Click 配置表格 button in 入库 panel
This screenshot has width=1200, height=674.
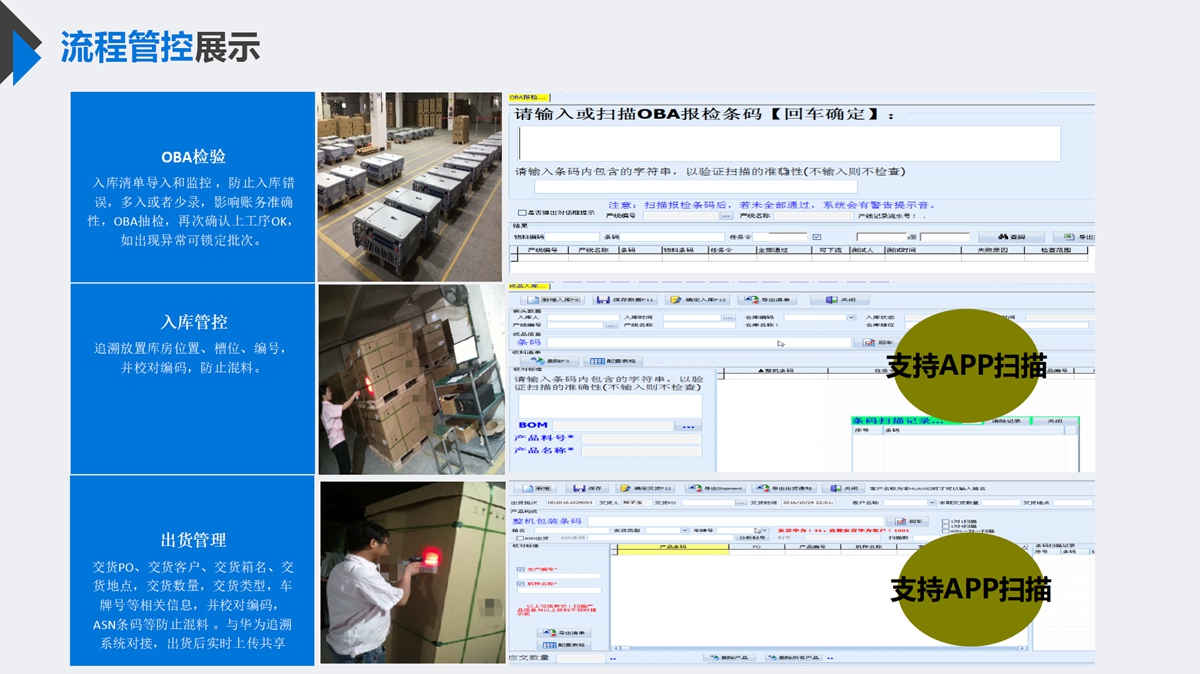[614, 360]
